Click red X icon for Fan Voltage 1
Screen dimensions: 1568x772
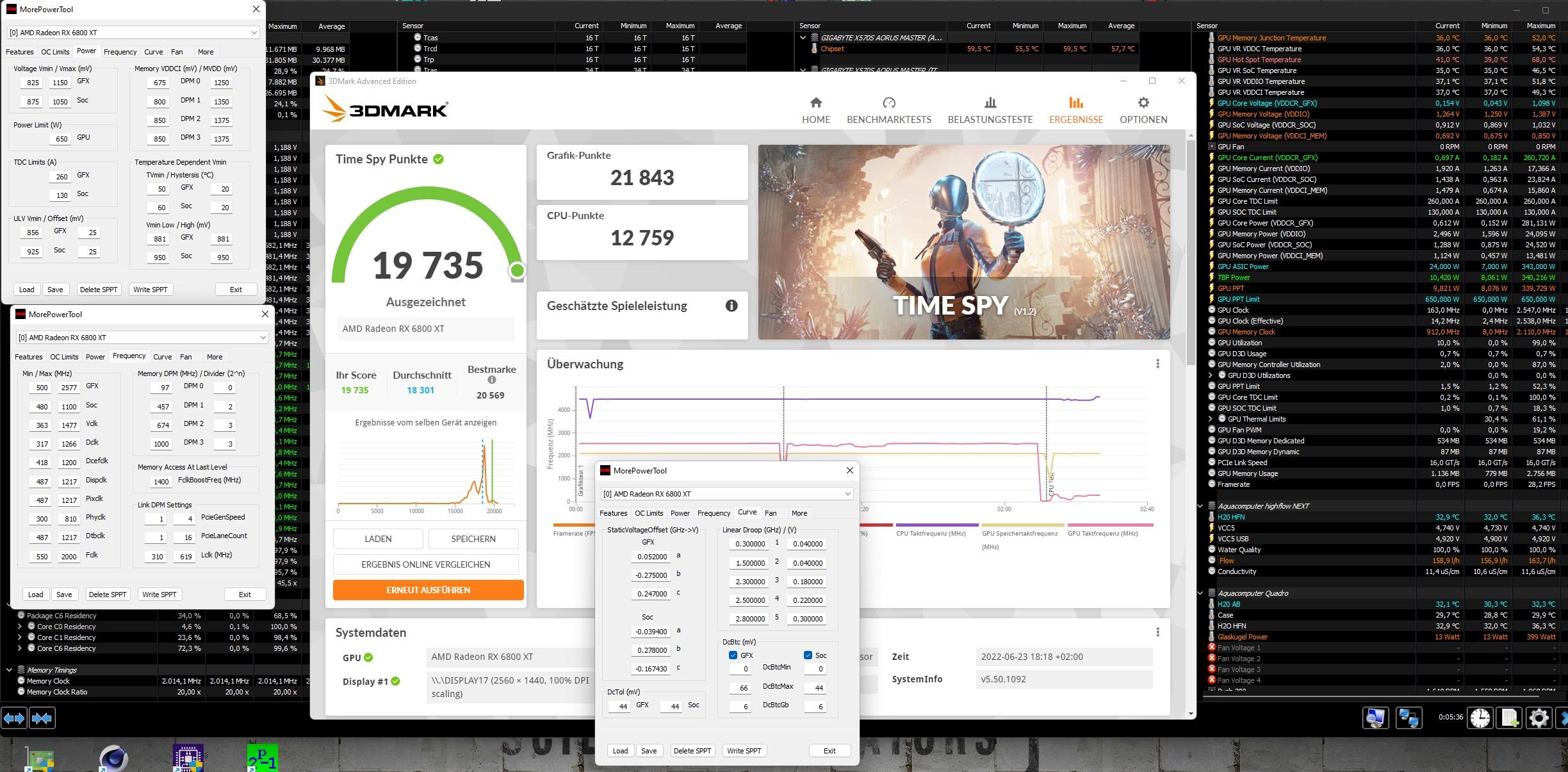pos(1211,648)
